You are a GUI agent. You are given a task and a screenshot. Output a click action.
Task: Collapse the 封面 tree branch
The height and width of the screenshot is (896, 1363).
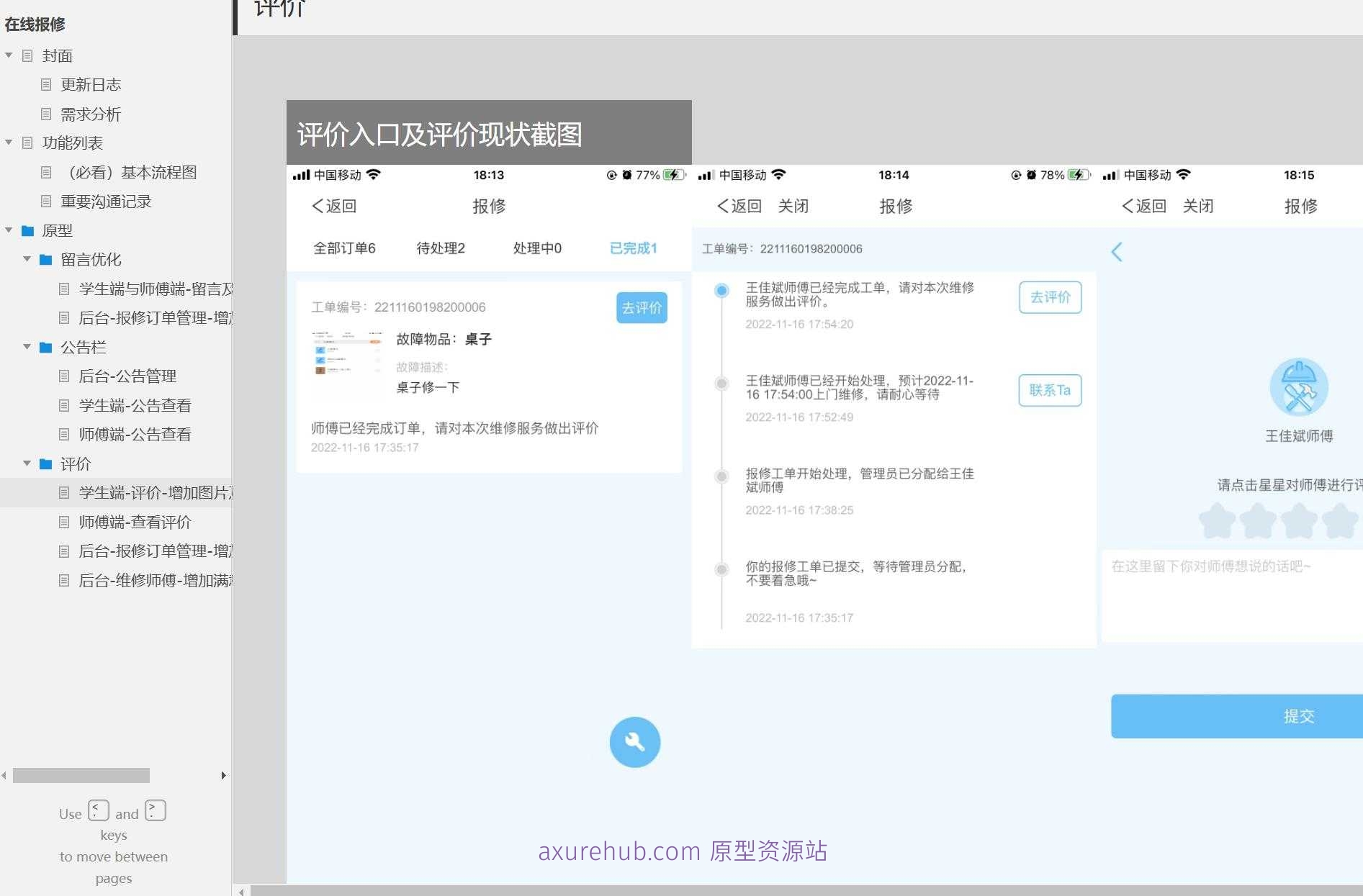click(x=9, y=55)
